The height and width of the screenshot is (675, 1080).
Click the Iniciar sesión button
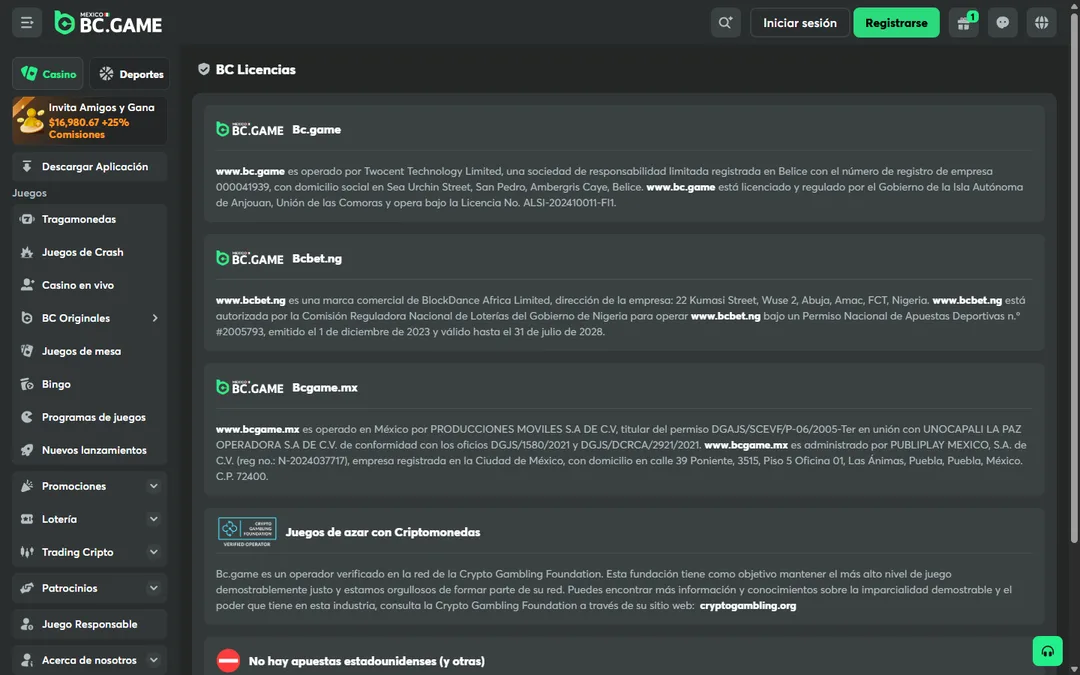[800, 23]
